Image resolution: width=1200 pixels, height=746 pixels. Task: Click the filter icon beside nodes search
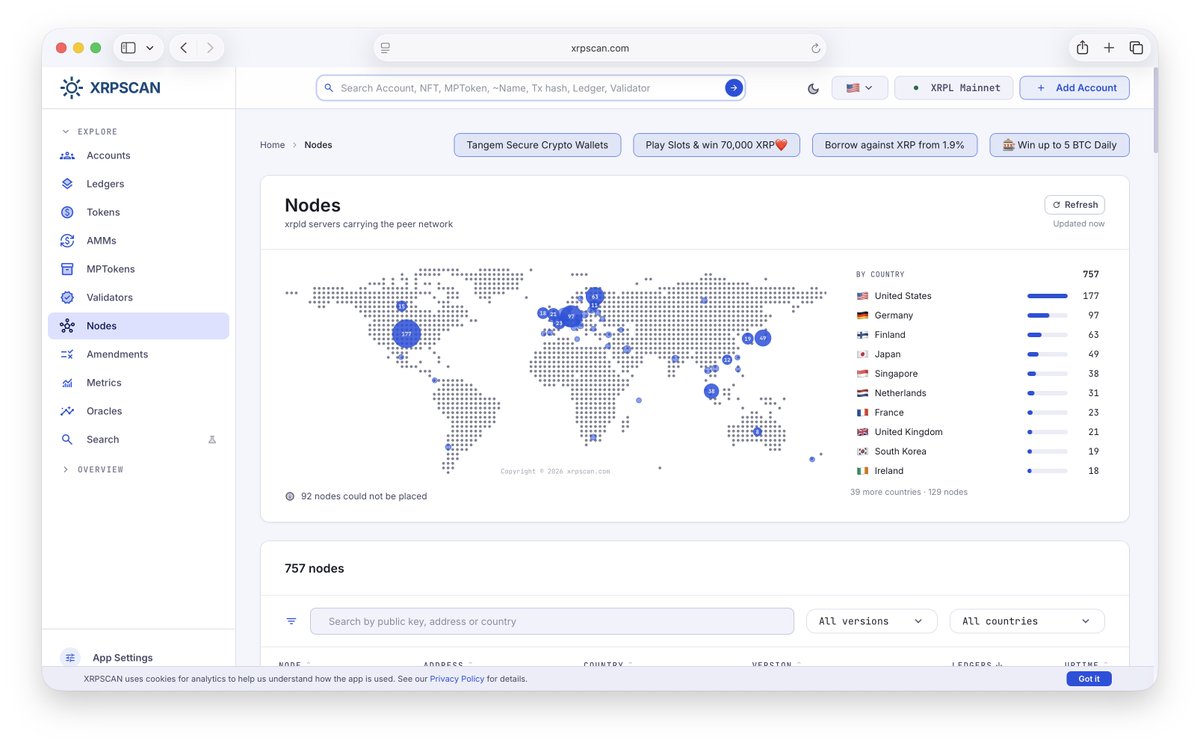click(x=291, y=621)
